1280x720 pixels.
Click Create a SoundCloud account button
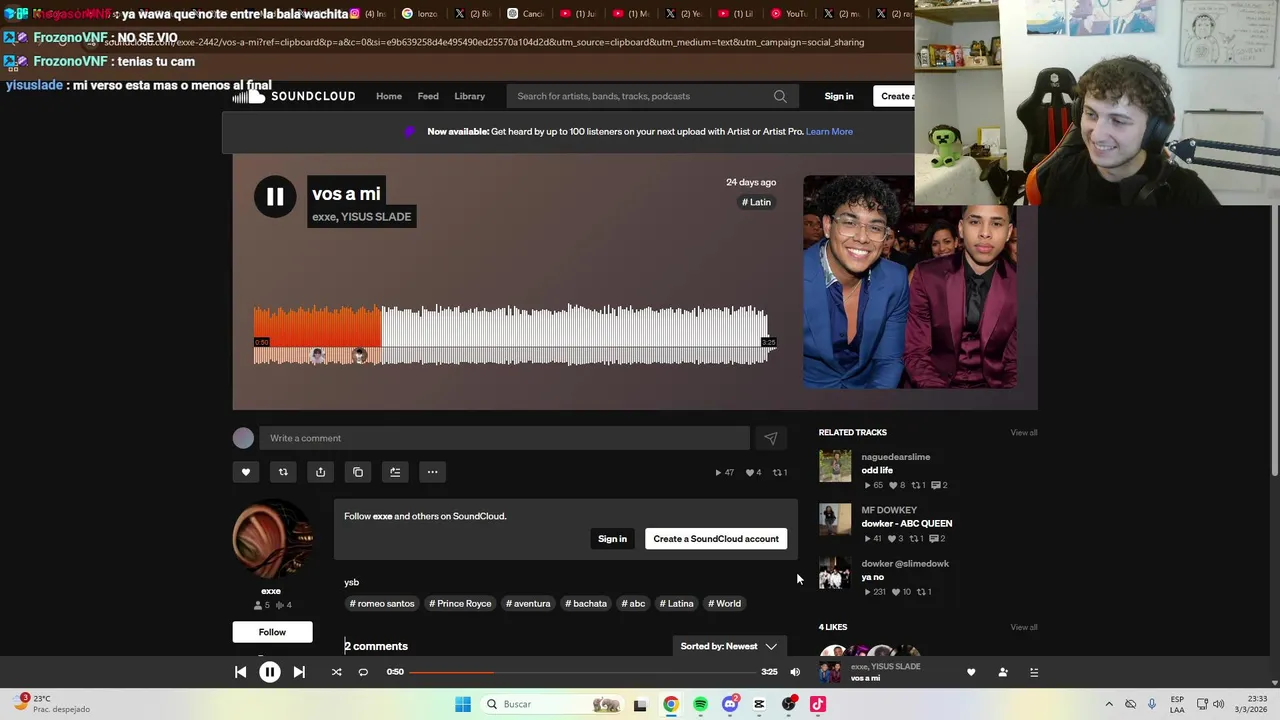click(716, 539)
